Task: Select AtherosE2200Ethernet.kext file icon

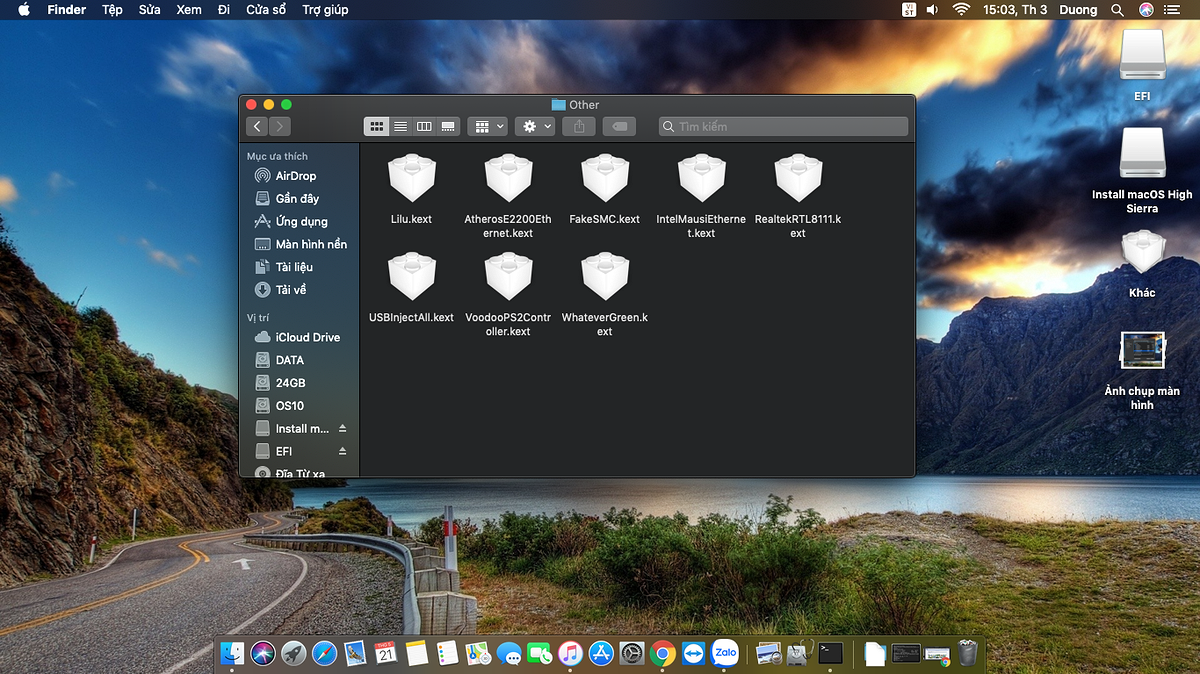Action: (508, 180)
